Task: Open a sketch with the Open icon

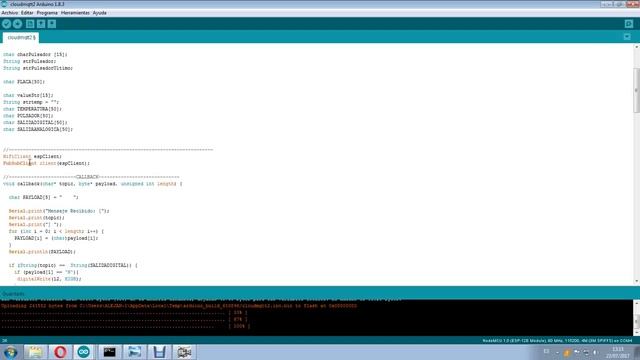Action: point(41,24)
